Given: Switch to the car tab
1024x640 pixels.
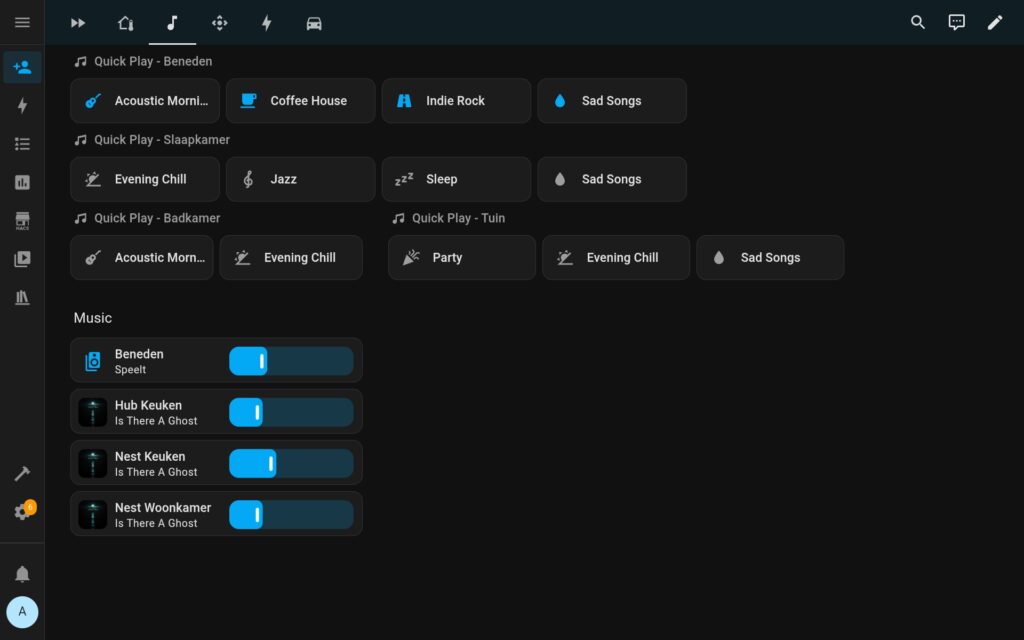Looking at the screenshot, I should click(314, 23).
